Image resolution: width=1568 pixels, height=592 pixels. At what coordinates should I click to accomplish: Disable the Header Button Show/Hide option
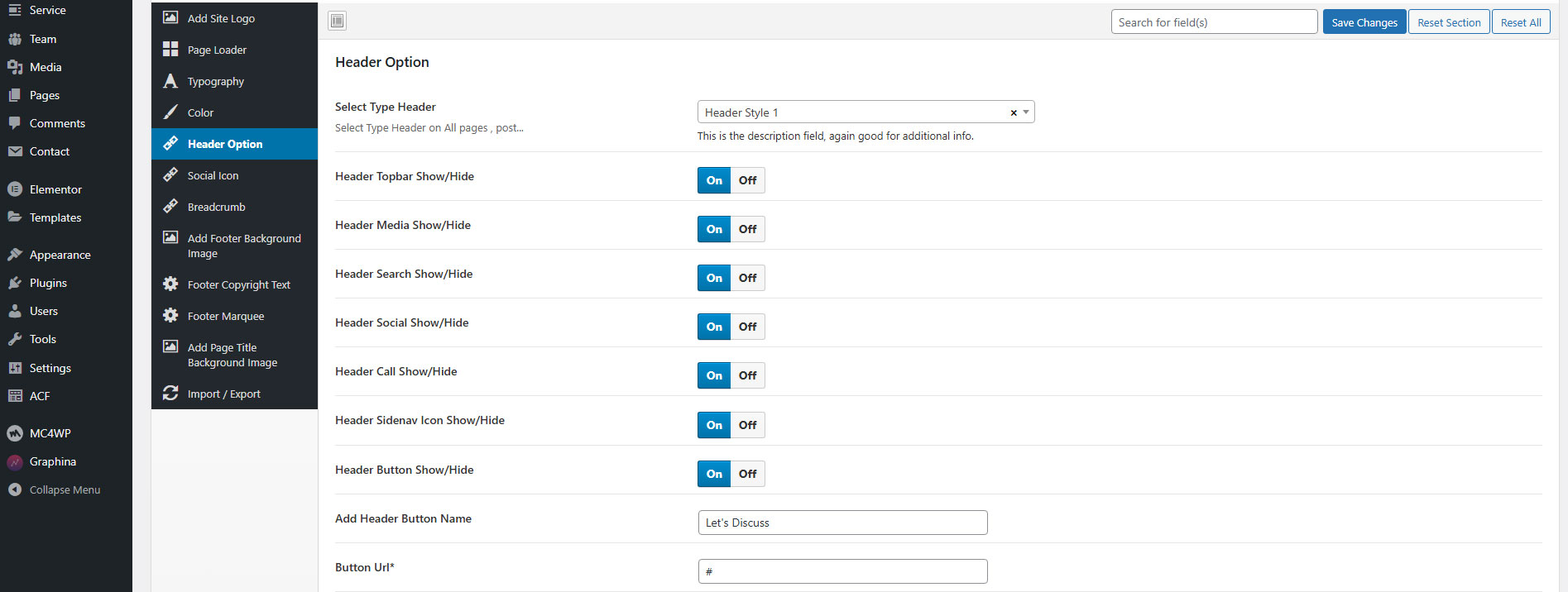coord(747,474)
